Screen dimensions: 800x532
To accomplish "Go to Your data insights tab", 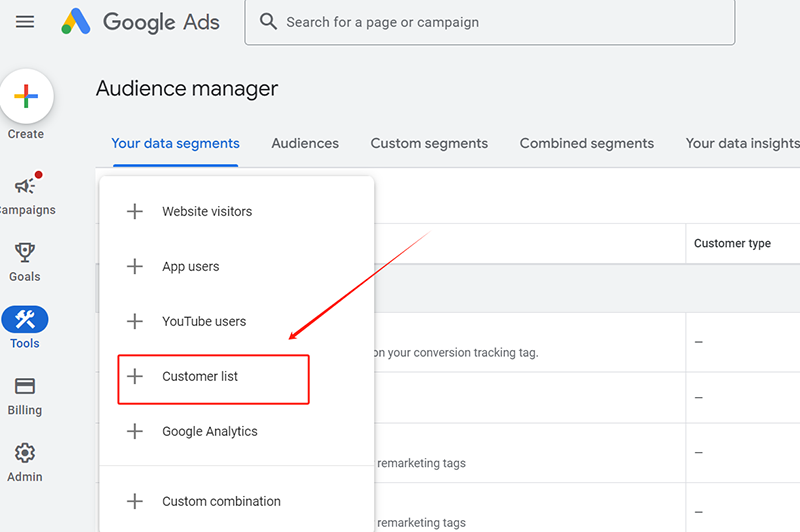I will click(x=742, y=143).
